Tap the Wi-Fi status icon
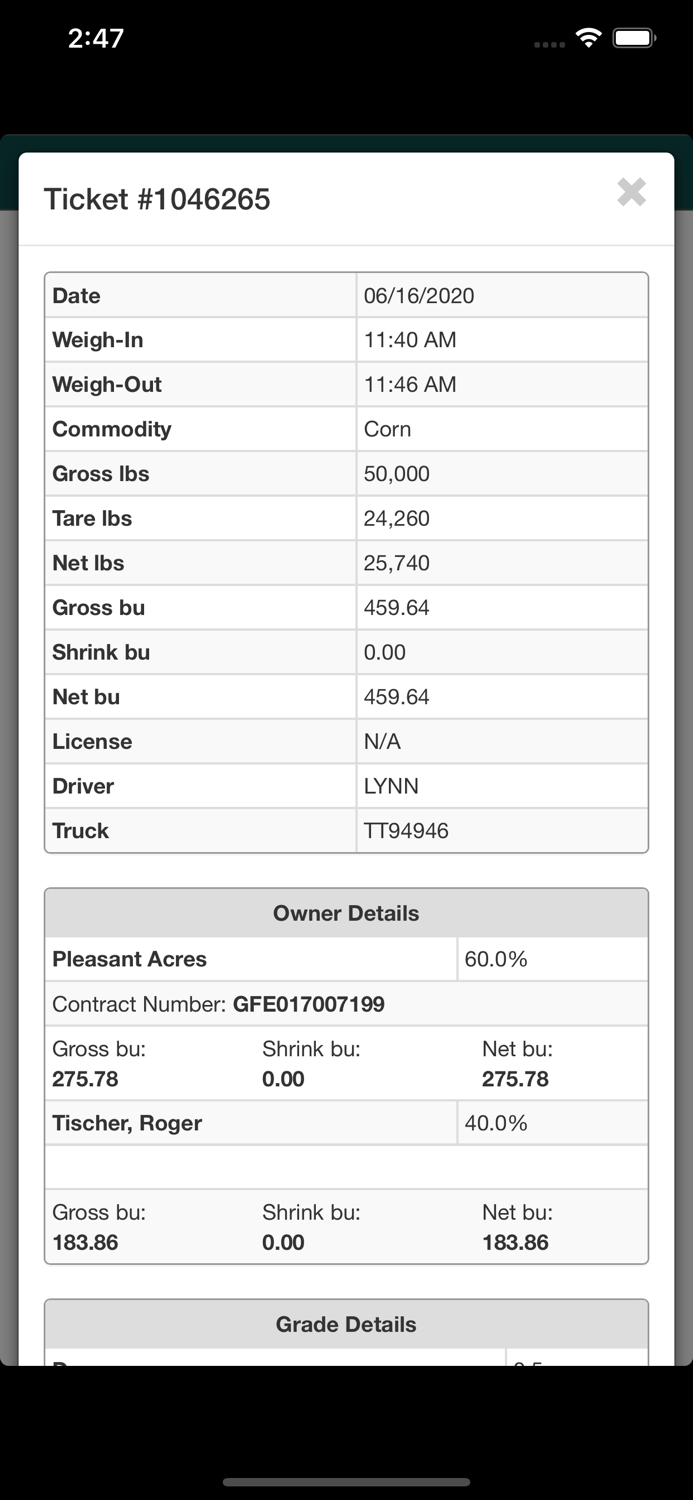 coord(589,39)
